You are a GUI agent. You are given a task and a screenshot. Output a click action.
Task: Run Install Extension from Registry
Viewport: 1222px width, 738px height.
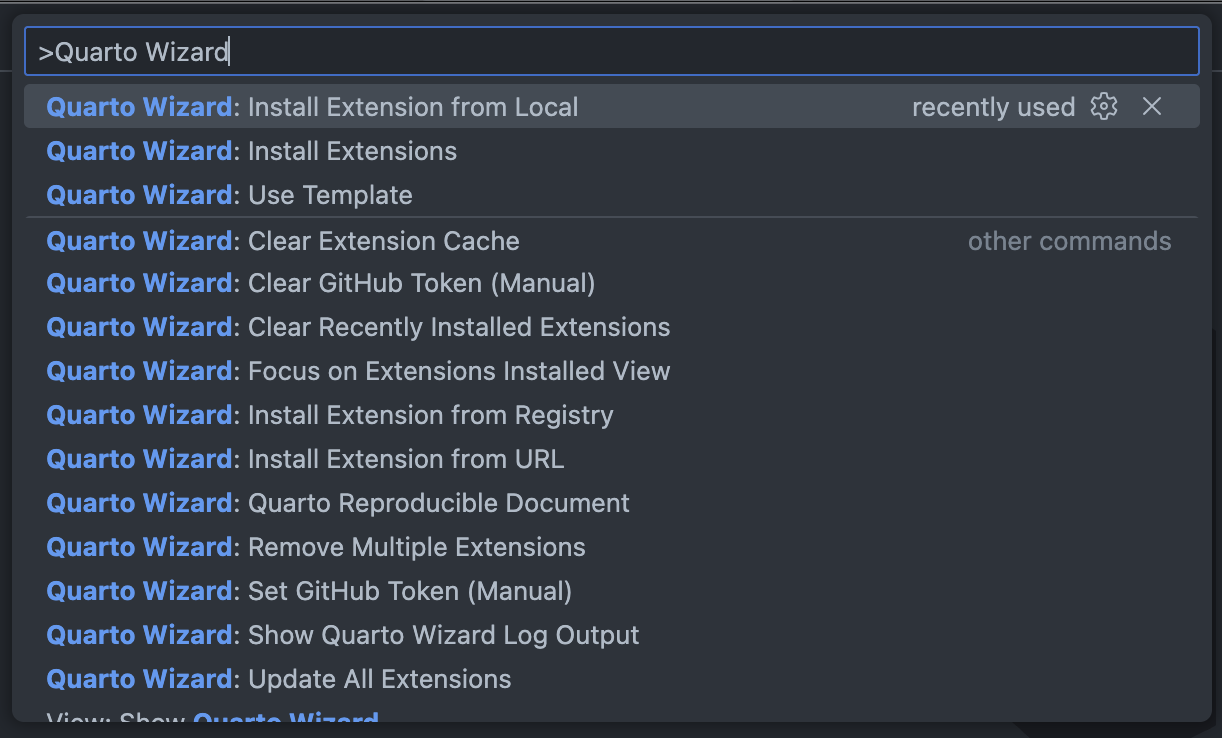(x=330, y=415)
